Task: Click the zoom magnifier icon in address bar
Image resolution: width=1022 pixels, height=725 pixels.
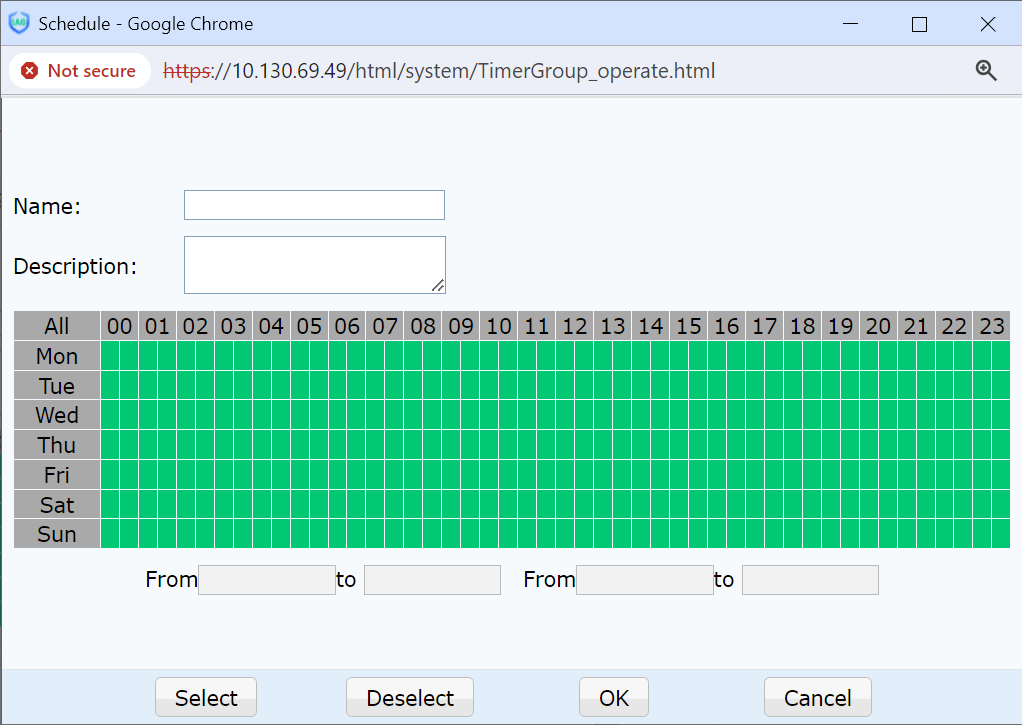Action: click(986, 71)
